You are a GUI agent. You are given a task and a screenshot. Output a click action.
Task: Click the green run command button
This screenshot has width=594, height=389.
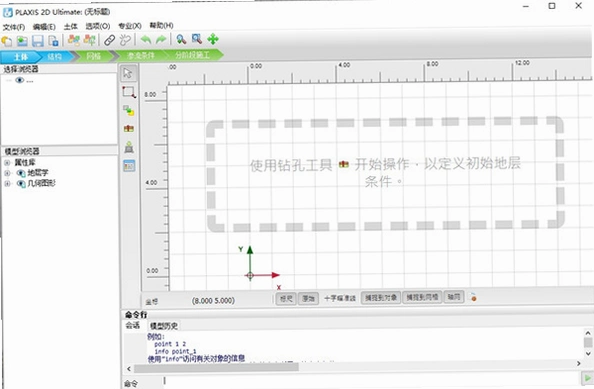point(587,378)
